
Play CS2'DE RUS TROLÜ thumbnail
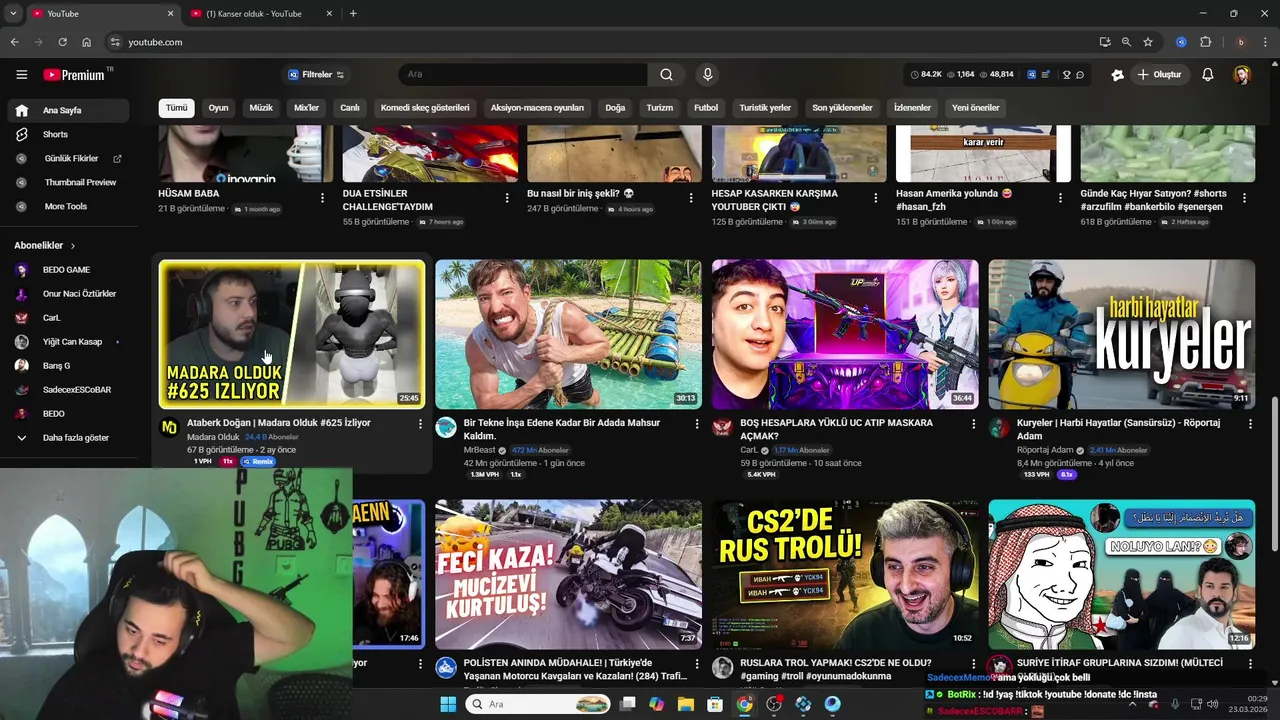click(845, 574)
